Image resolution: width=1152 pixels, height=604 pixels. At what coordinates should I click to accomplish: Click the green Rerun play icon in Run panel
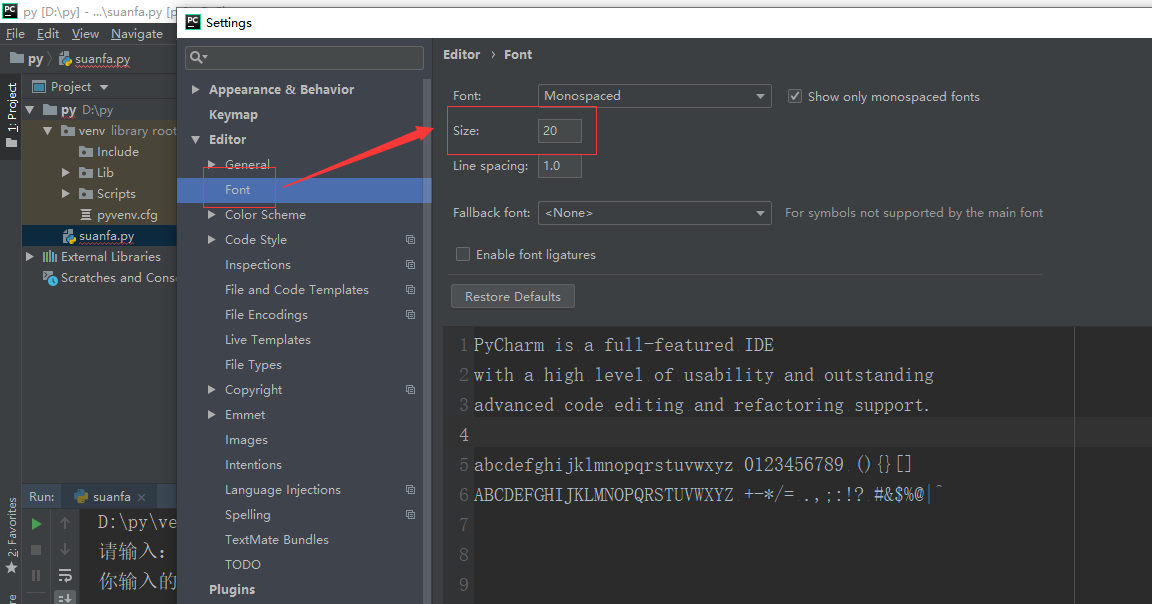[36, 524]
